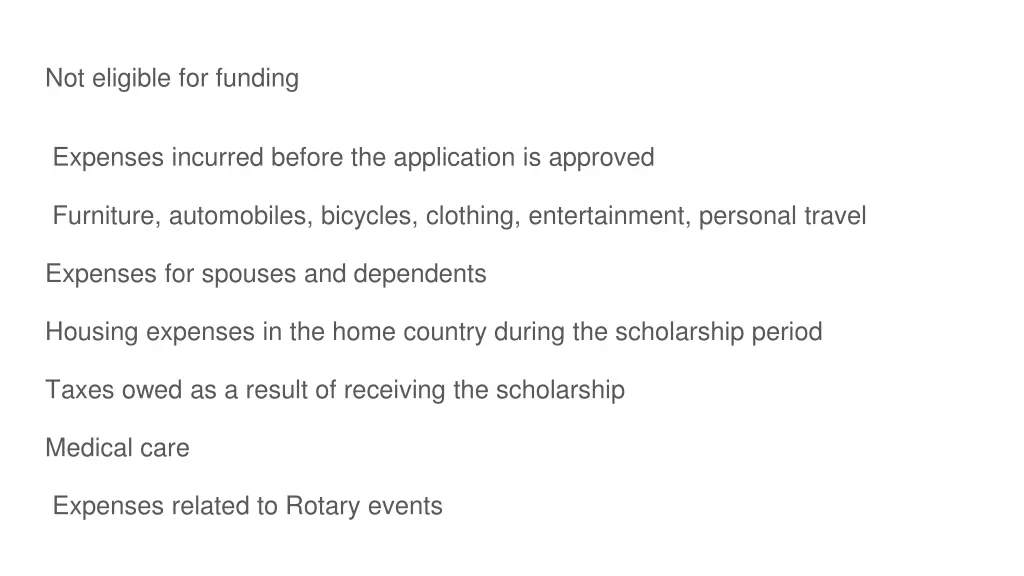
Task: Click the words "personal travel"
Action: [782, 216]
